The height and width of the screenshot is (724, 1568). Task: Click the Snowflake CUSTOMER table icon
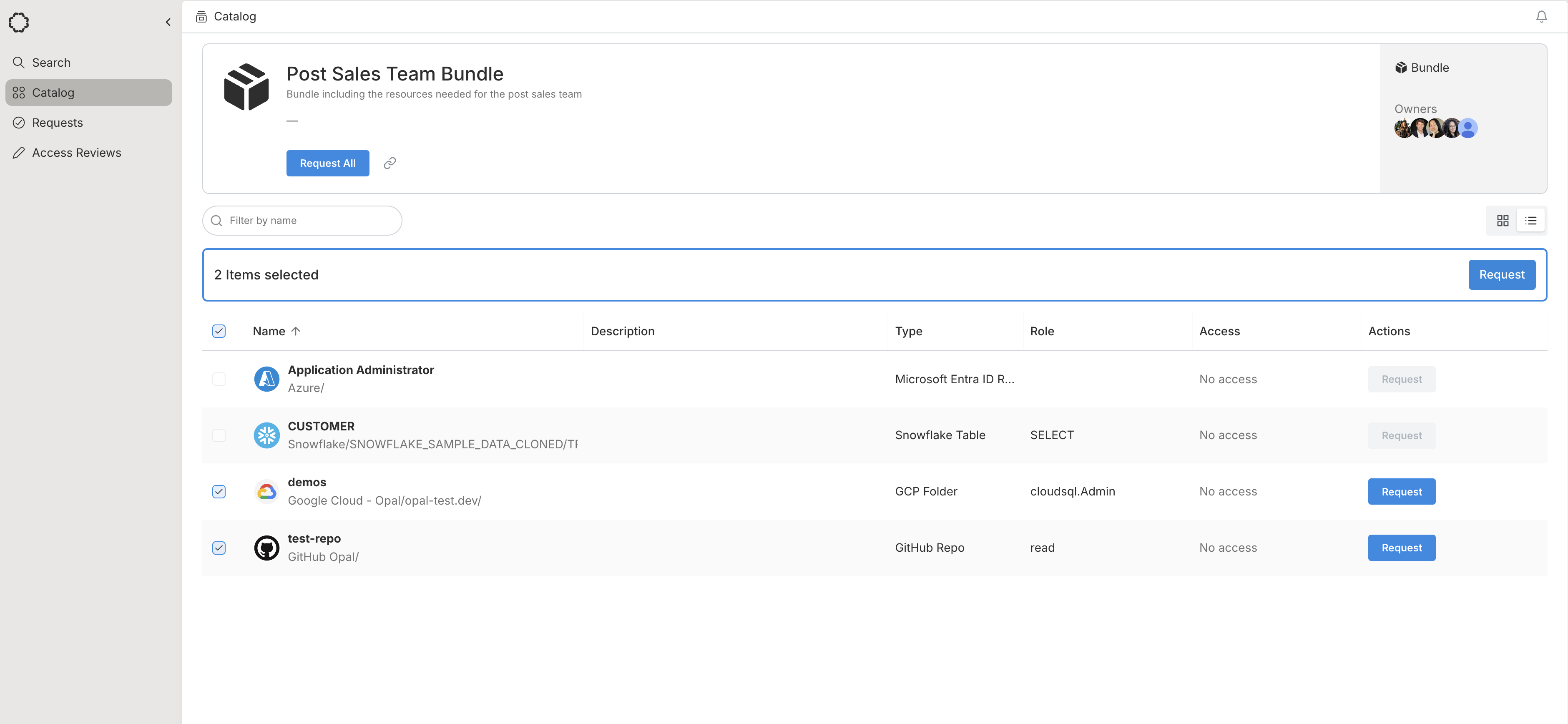click(266, 435)
